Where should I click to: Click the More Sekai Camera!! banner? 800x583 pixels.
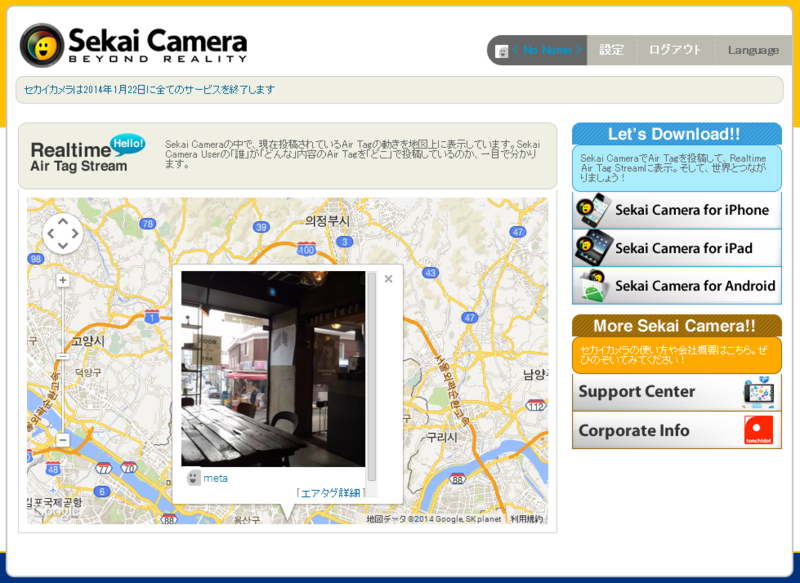(677, 325)
